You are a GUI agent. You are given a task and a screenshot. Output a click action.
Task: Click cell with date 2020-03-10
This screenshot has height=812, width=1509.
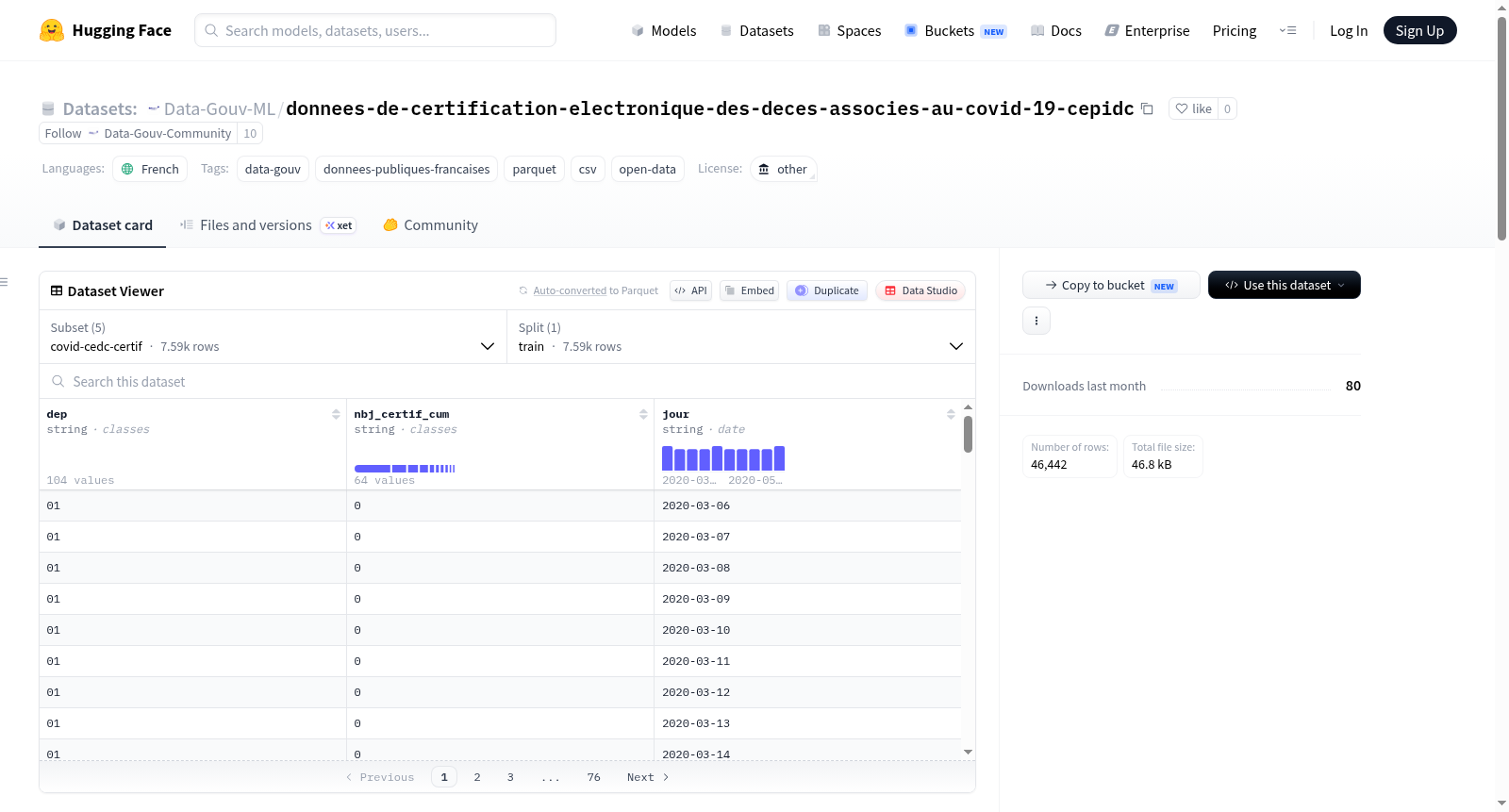coord(807,630)
